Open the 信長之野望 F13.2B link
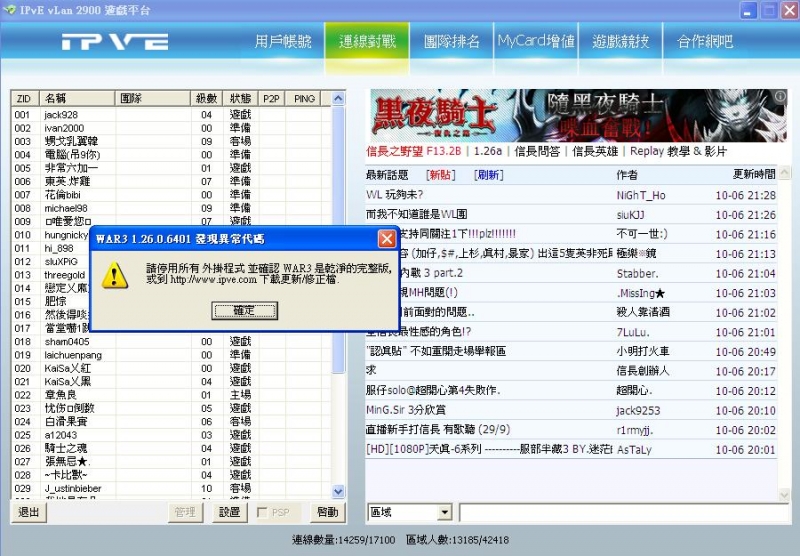The image size is (800, 556). [x=414, y=151]
